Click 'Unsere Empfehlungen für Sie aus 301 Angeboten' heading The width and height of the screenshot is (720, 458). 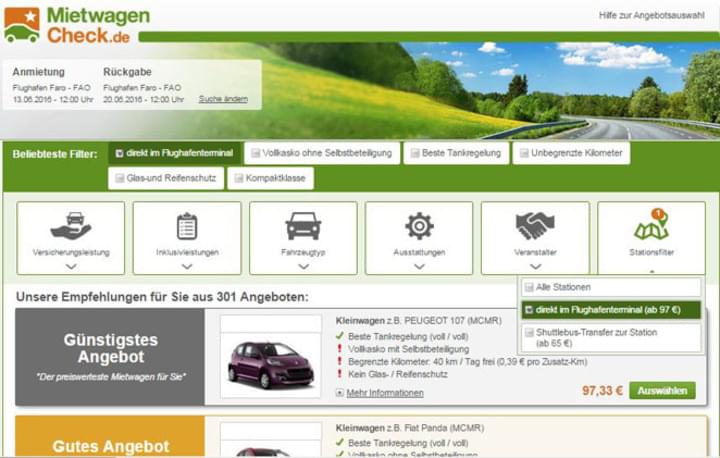(x=162, y=297)
